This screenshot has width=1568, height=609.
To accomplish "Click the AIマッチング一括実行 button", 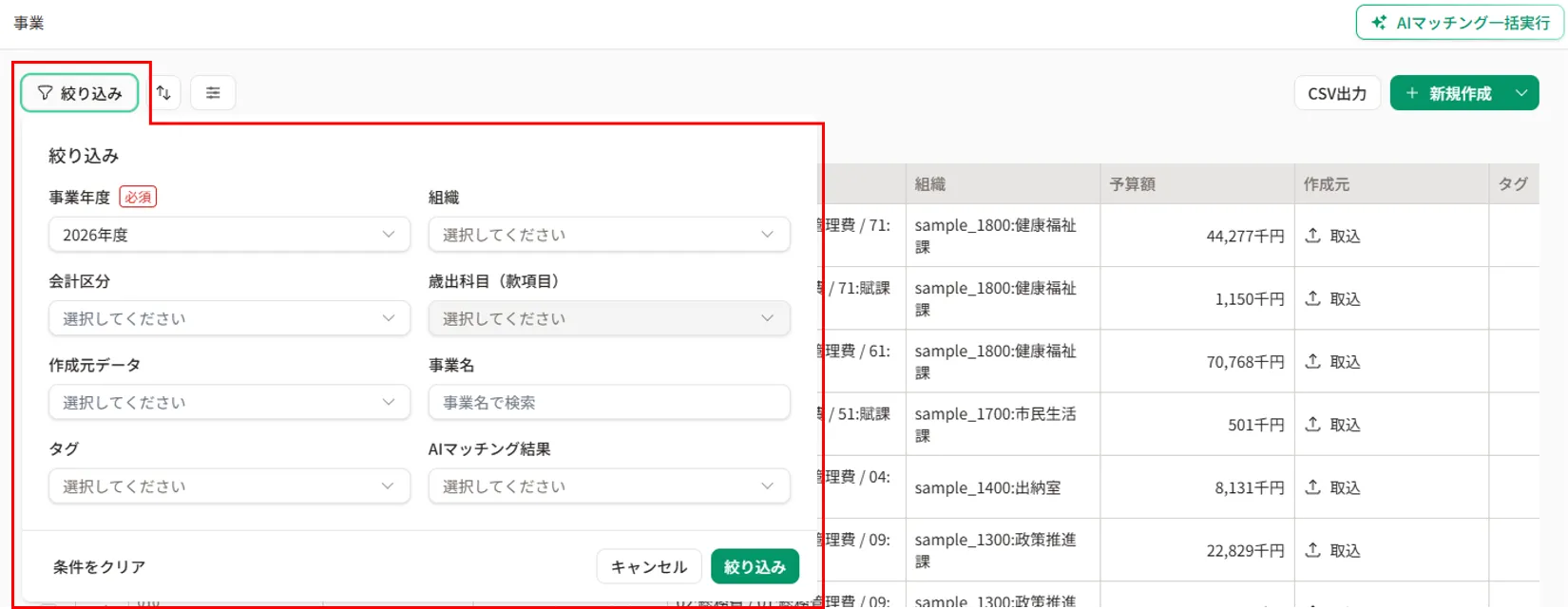I will (x=1460, y=23).
